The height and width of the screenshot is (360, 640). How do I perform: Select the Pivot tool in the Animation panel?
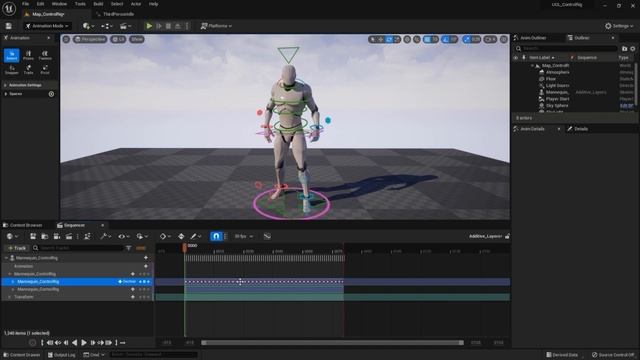pos(45,70)
